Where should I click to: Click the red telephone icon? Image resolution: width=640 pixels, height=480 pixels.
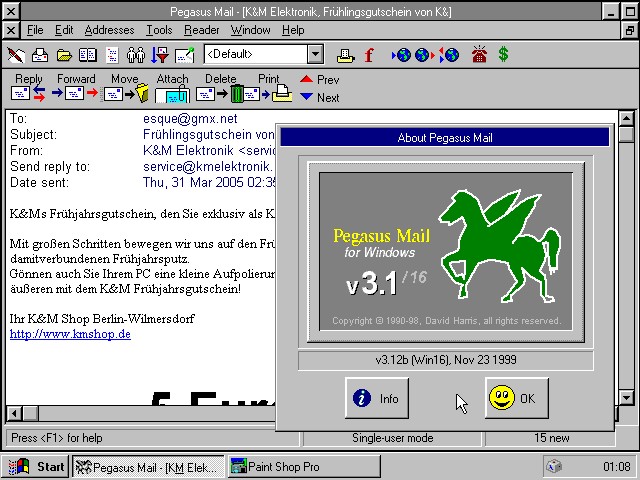479,54
